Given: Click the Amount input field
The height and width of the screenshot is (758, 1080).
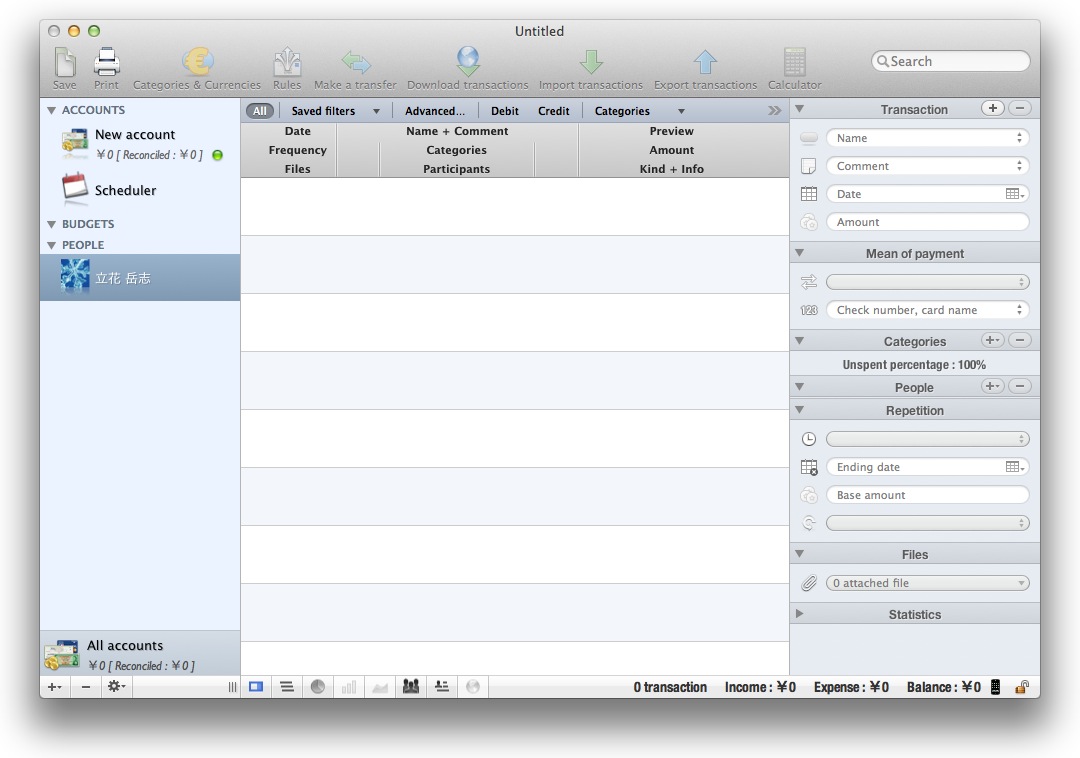Looking at the screenshot, I should (928, 222).
